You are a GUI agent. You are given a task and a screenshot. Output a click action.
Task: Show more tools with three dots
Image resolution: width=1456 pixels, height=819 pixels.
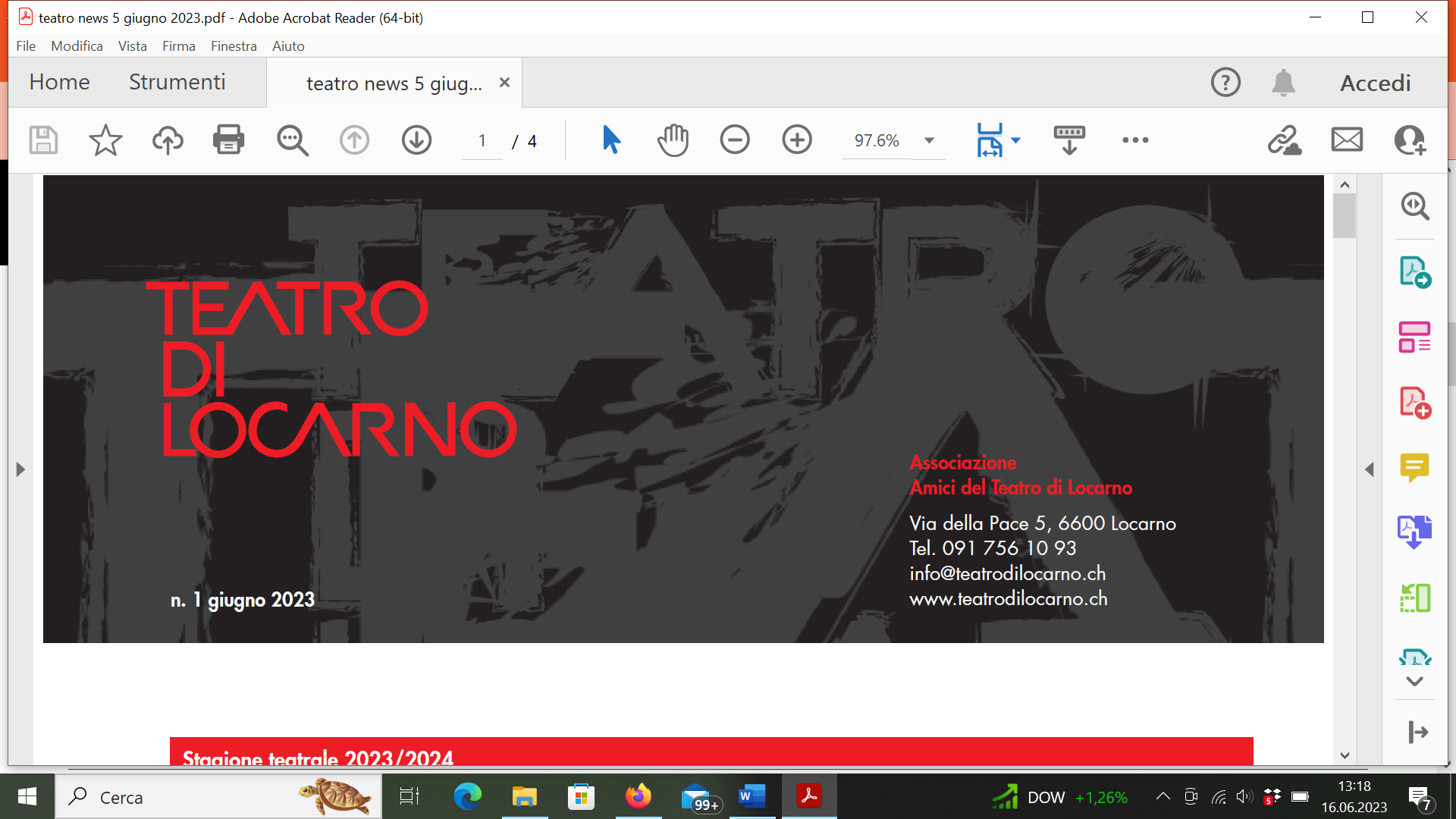click(1135, 140)
